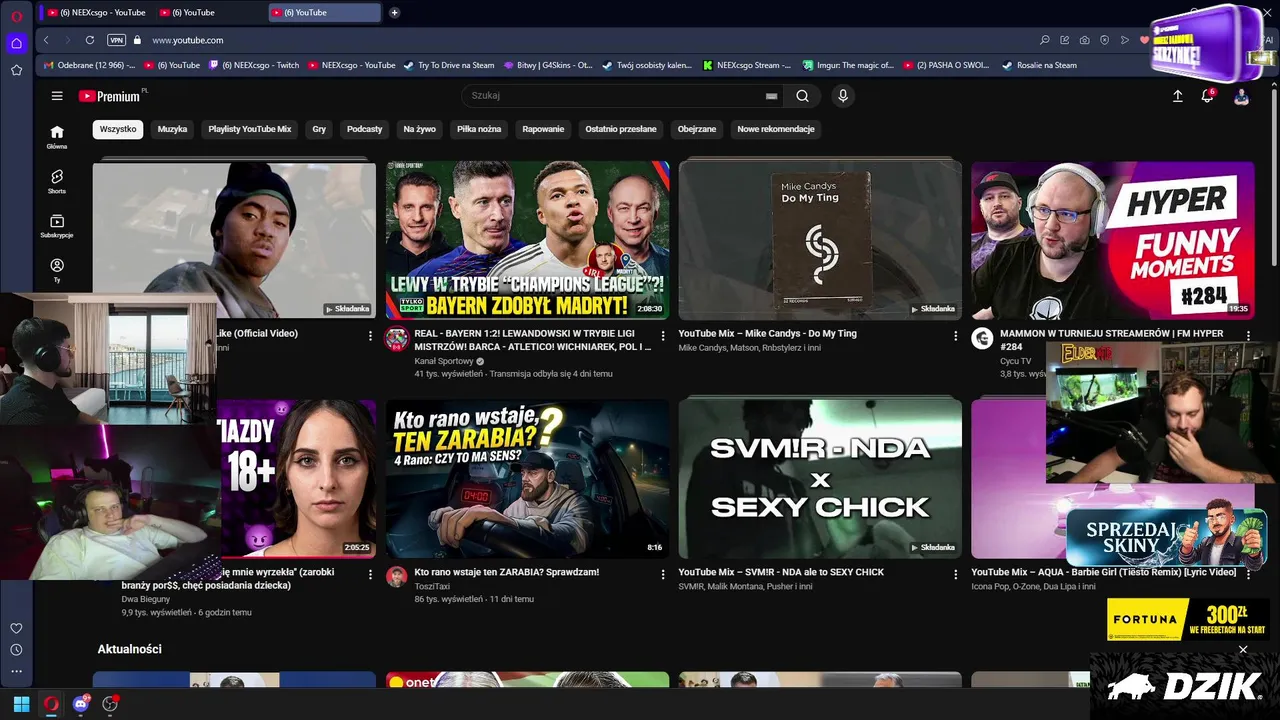Open Bitwy G4Skins bookmark
Screen dimensions: 1280x720
click(548, 65)
